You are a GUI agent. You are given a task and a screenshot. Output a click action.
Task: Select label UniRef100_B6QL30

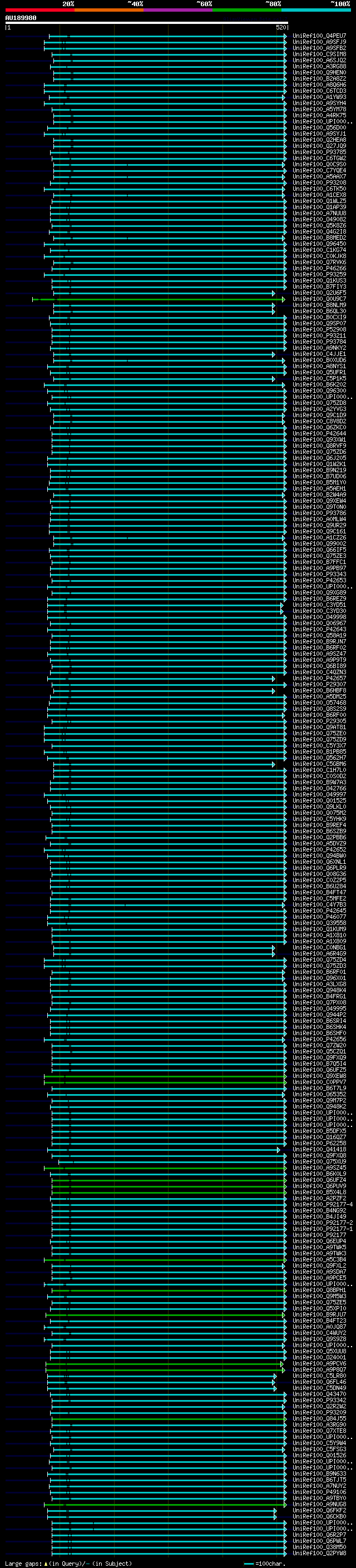319,311
